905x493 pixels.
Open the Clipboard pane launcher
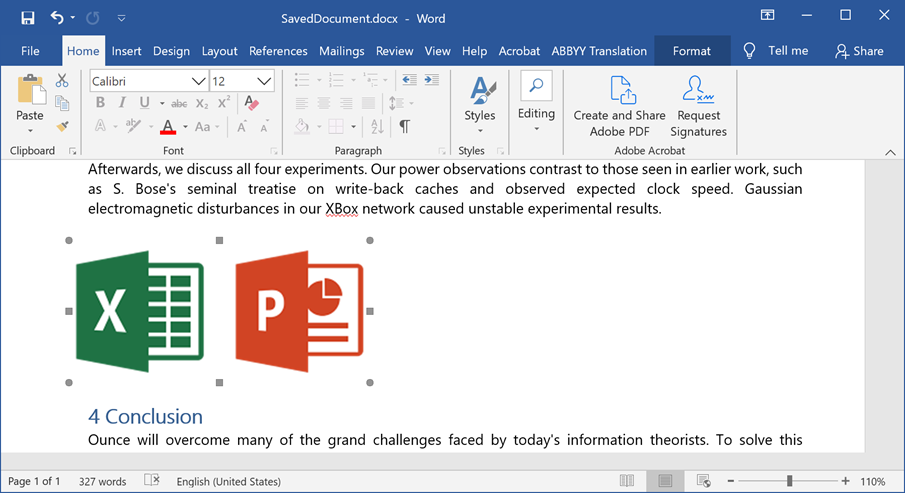(73, 151)
